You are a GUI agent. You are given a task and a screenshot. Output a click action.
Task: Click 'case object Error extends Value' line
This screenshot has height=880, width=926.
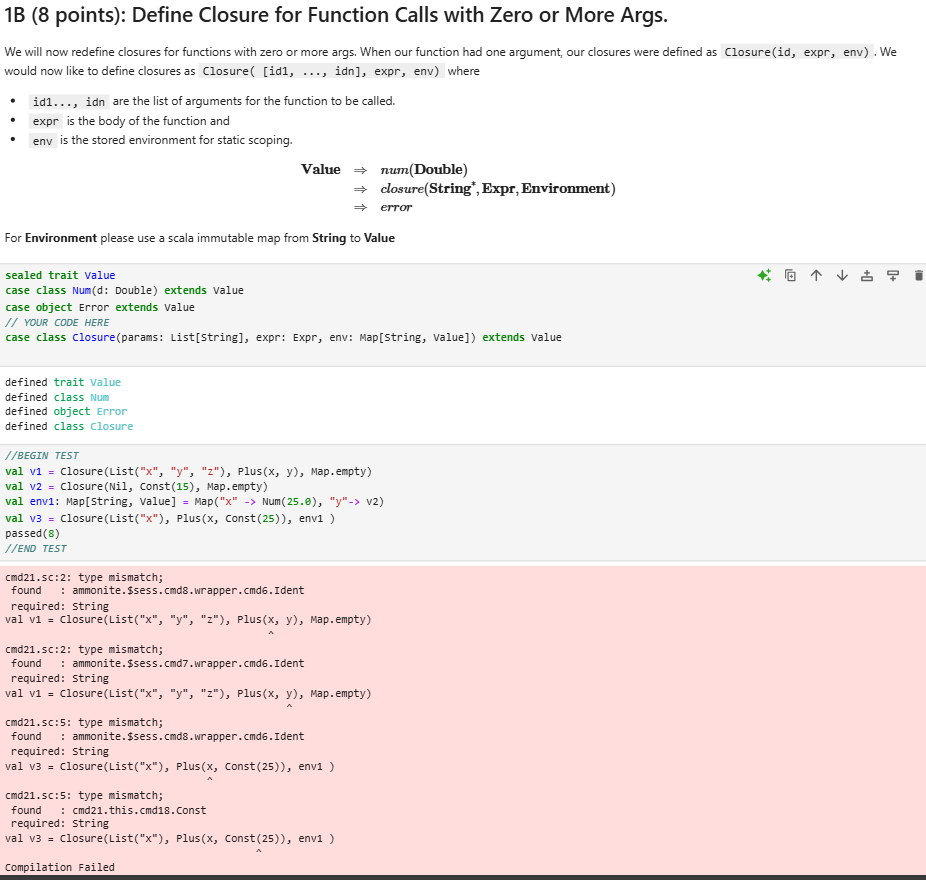click(100, 307)
